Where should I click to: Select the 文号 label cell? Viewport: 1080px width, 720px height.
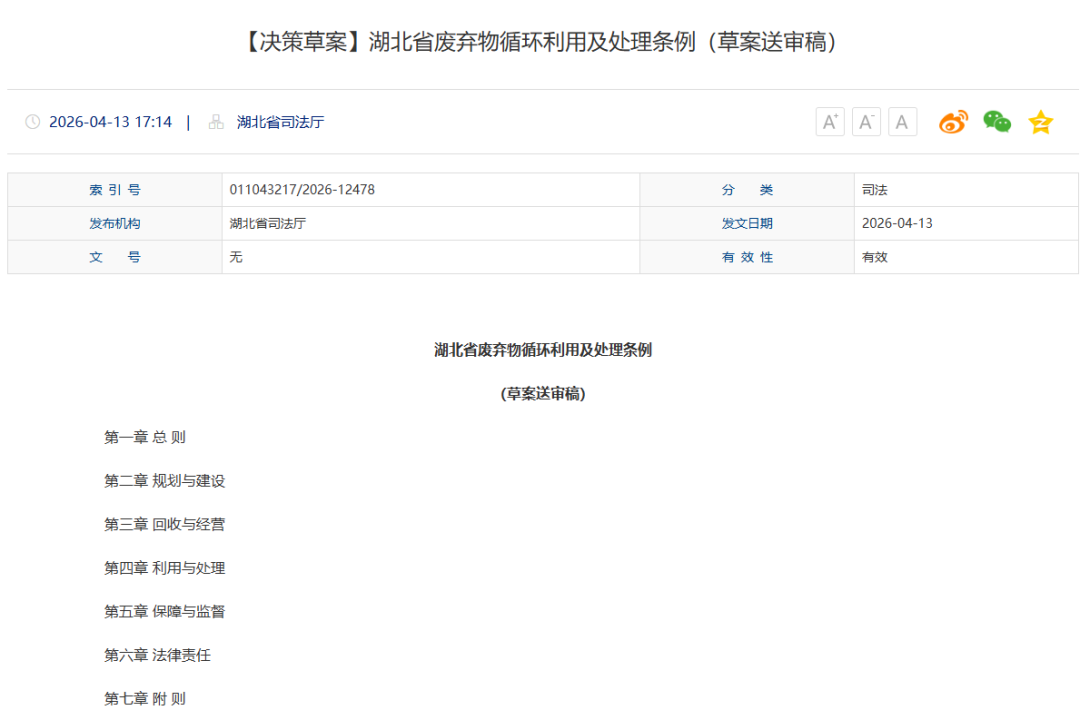(115, 257)
